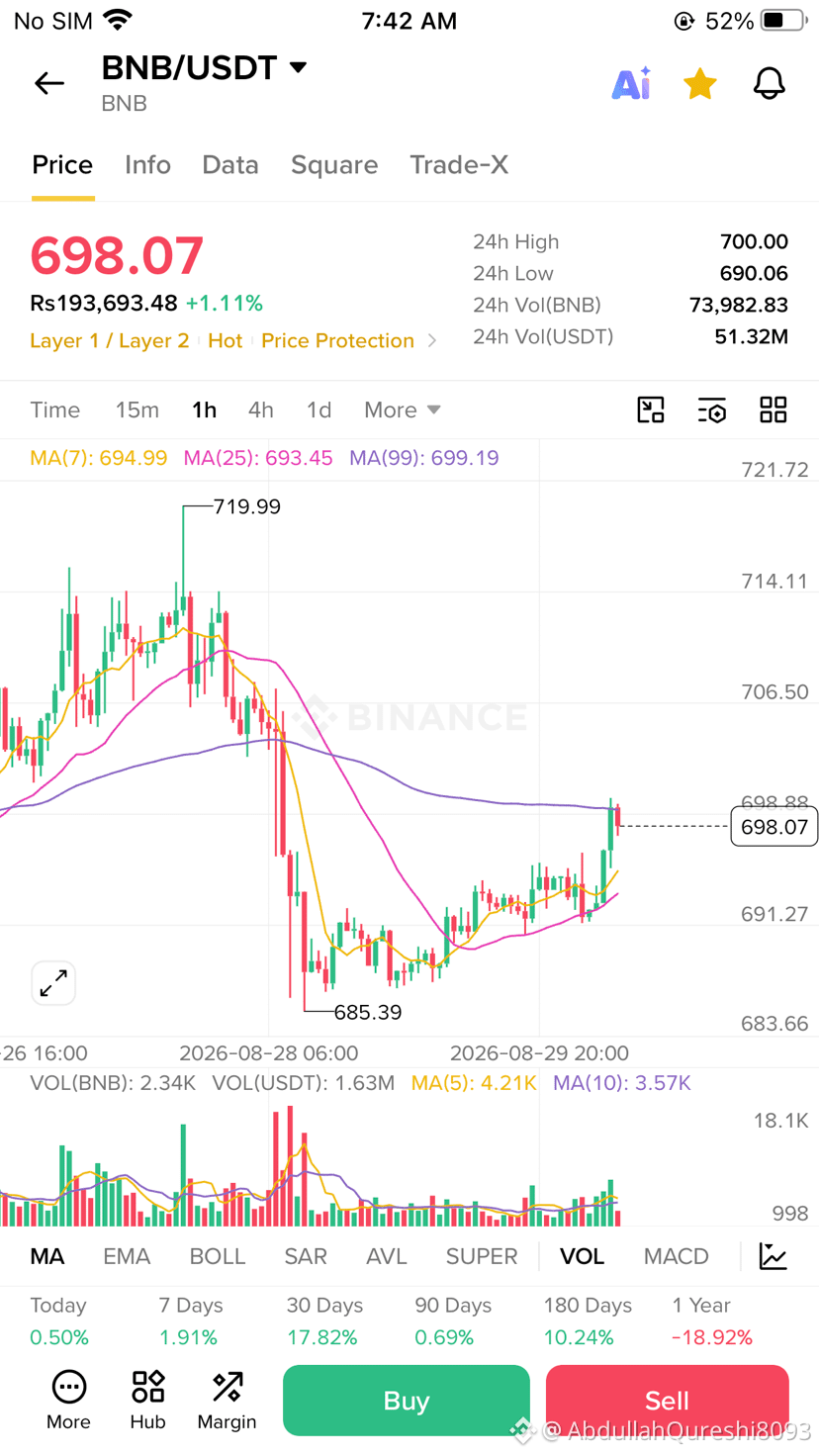Image resolution: width=819 pixels, height=1456 pixels.
Task: Open the AI assistant icon
Action: pos(631,84)
